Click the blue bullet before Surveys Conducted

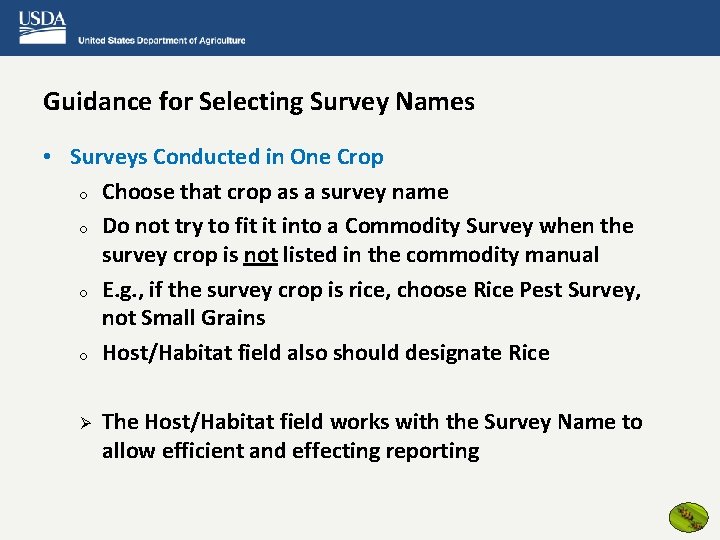47,157
